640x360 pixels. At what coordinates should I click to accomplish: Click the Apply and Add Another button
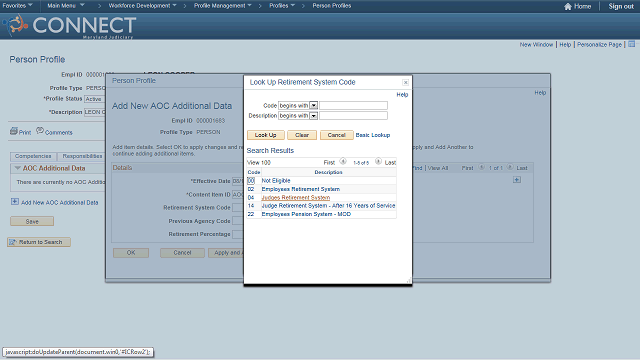pos(226,253)
